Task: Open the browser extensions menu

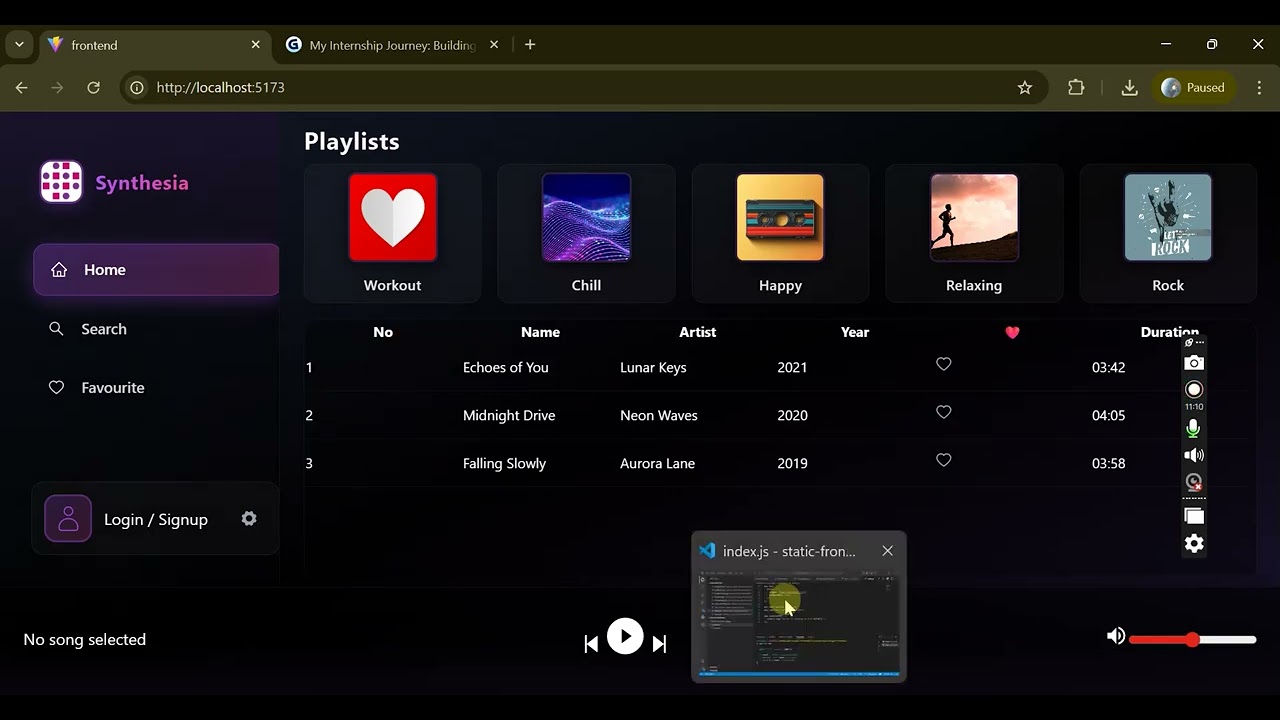Action: click(x=1076, y=88)
